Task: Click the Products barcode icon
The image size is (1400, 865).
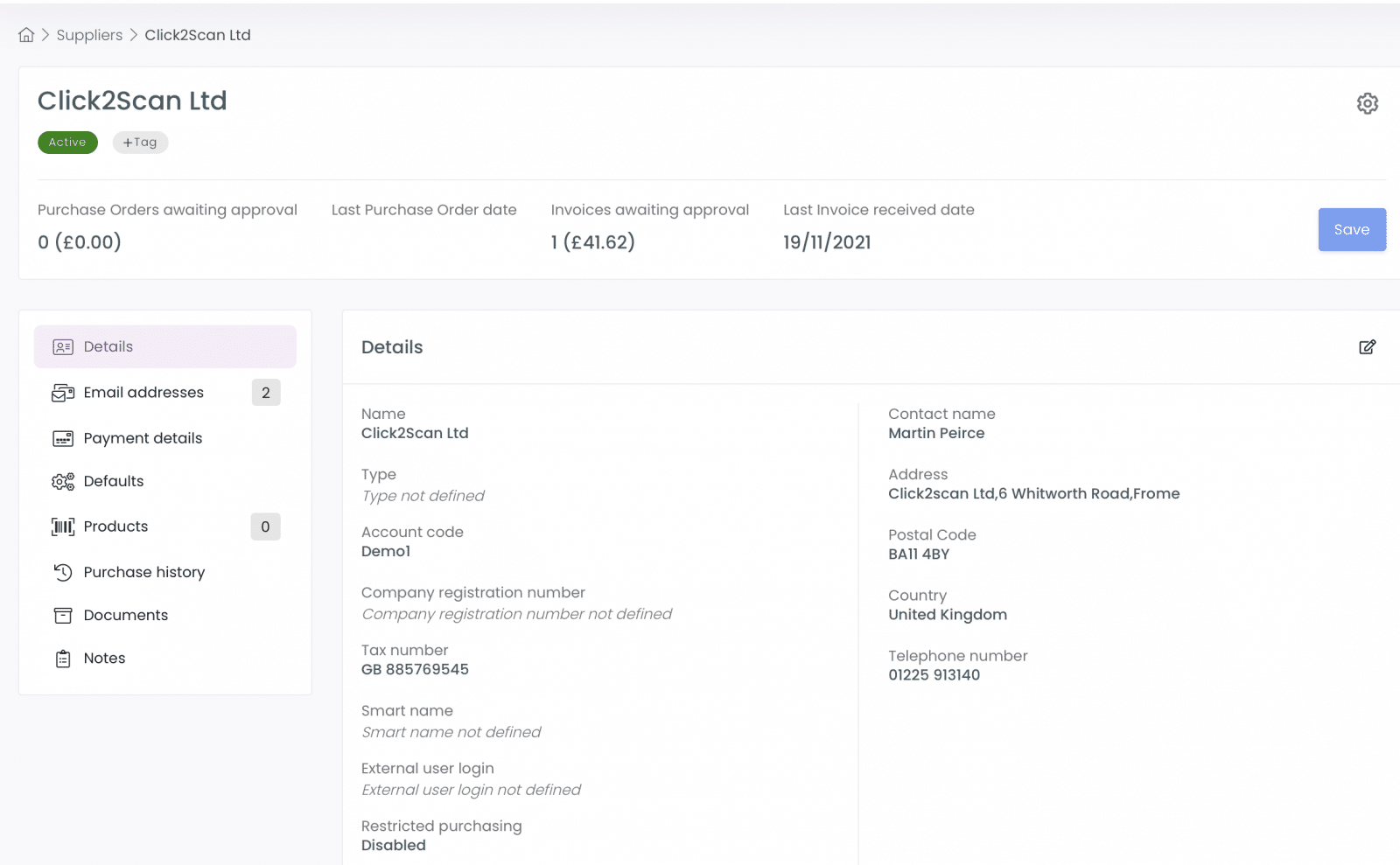Action: pos(63,527)
